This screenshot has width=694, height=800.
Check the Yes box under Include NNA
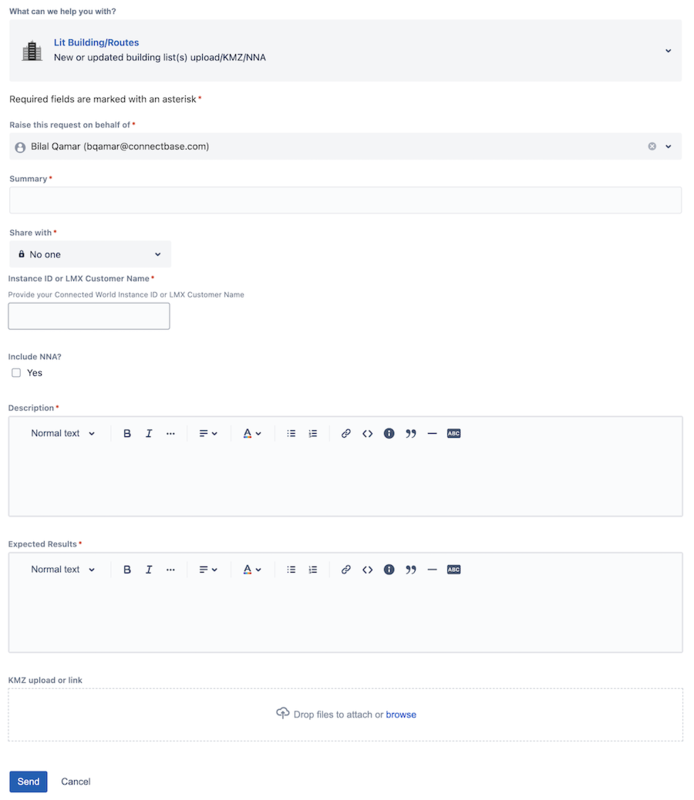(x=16, y=372)
